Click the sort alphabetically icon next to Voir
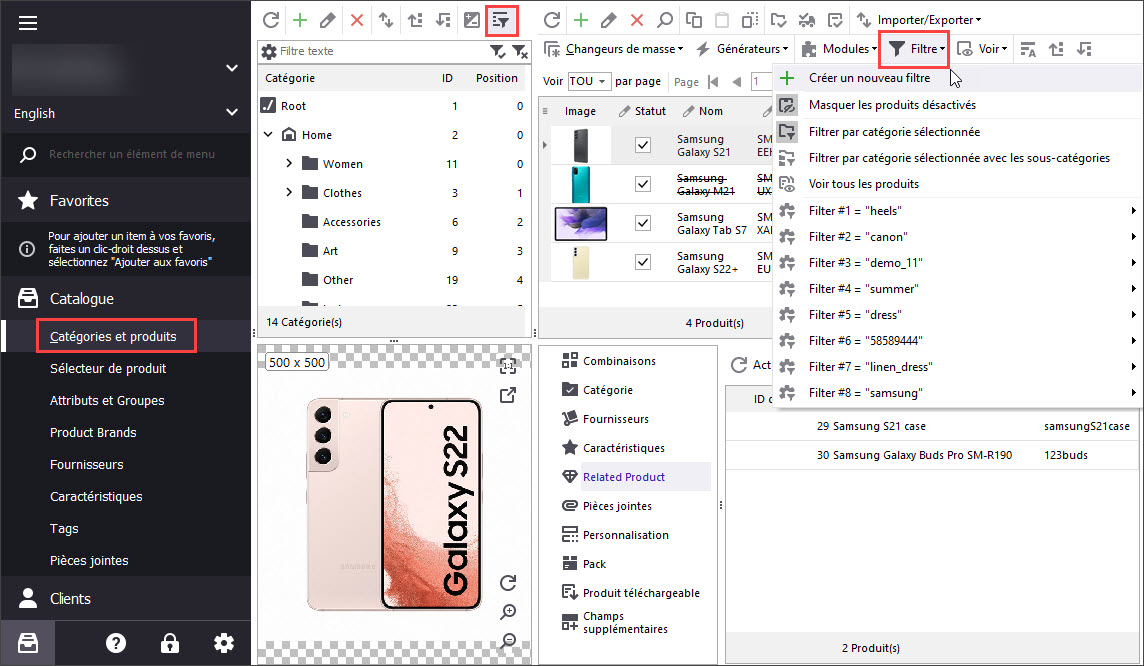 coord(1028,50)
